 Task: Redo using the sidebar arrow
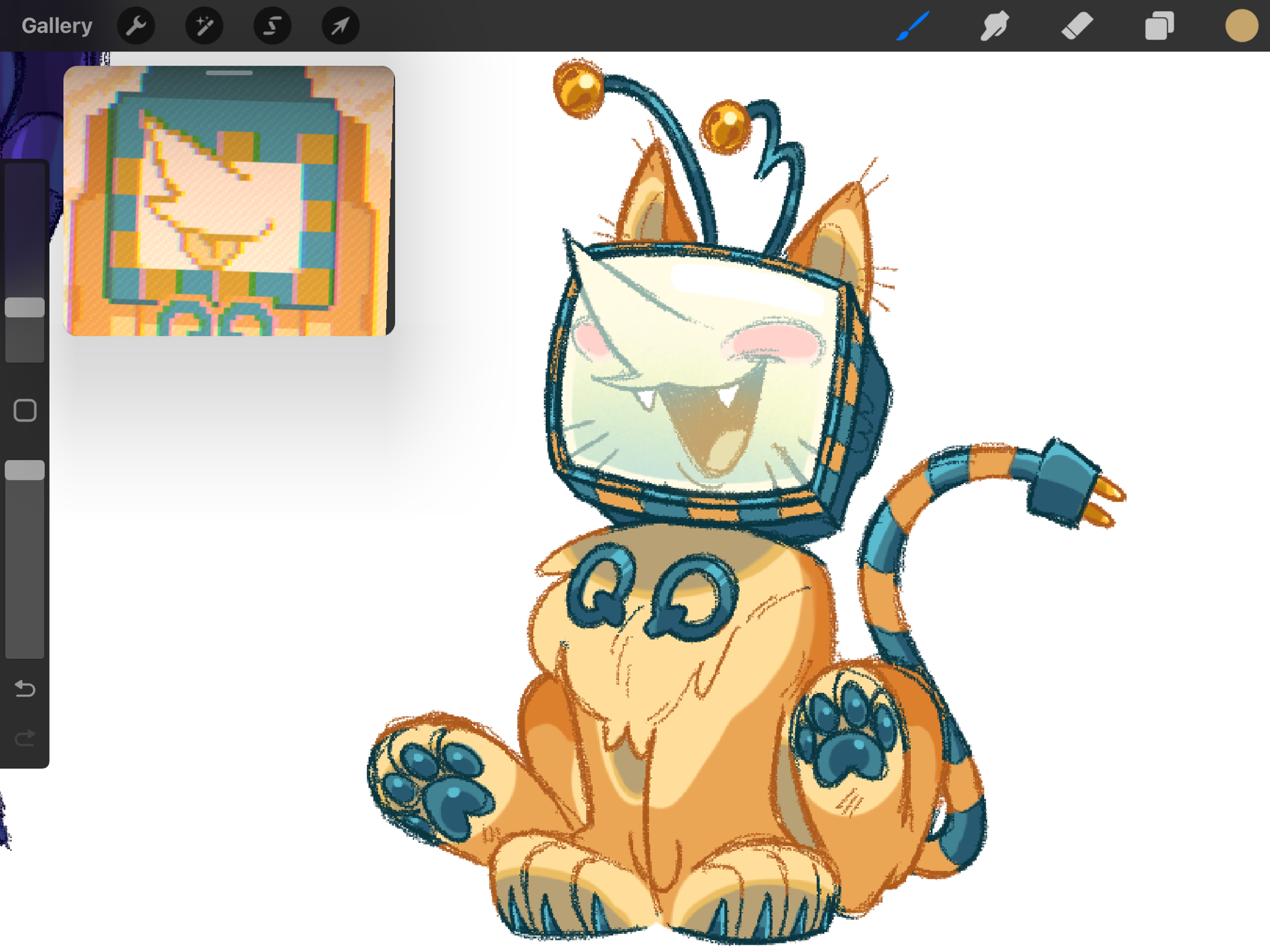click(x=25, y=738)
